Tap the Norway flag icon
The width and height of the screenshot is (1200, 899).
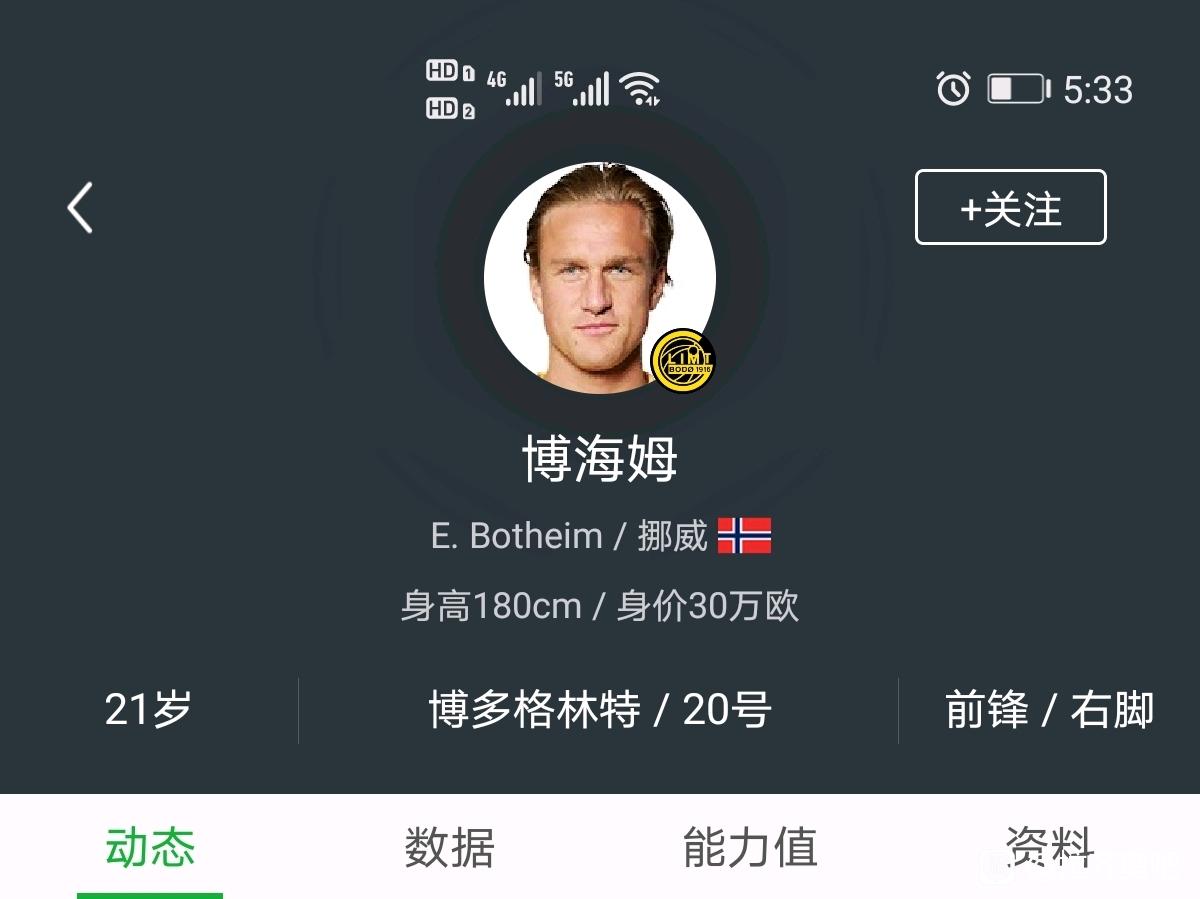click(x=744, y=536)
